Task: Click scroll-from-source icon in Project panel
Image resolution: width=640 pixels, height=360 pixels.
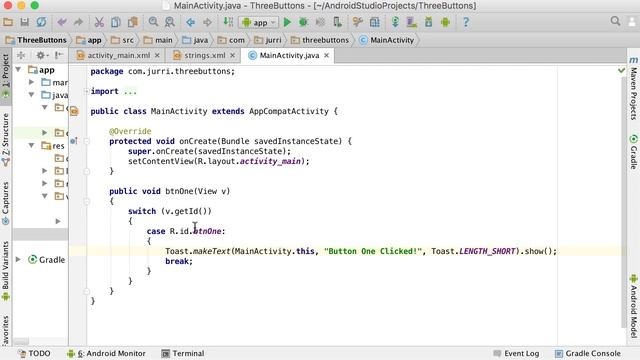Action: pyautogui.click(x=21, y=55)
